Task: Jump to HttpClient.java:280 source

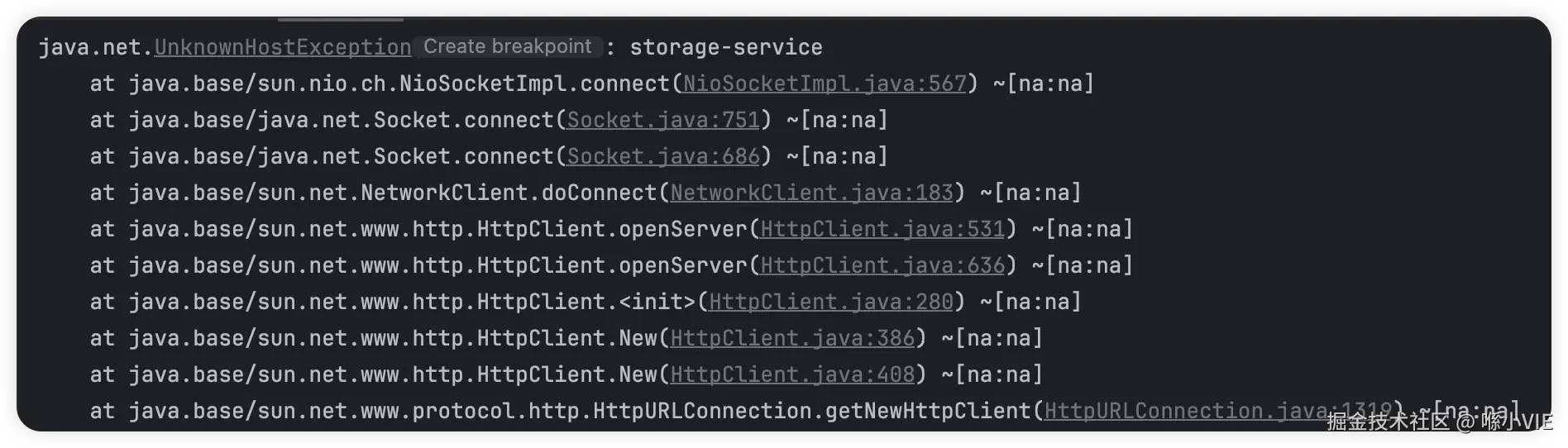Action: click(x=831, y=302)
